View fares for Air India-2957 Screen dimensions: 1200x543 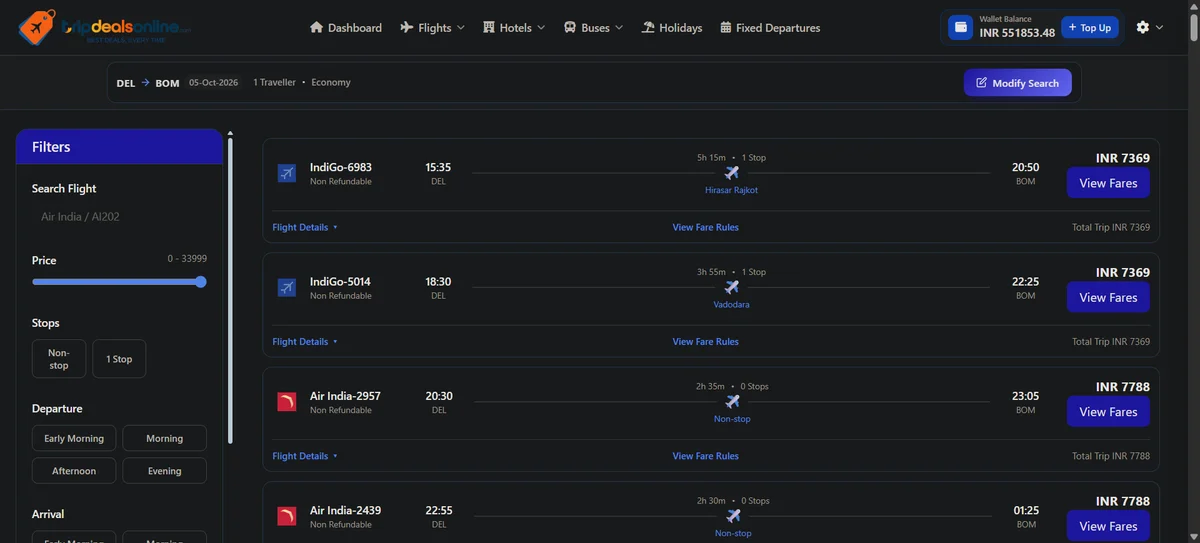1108,412
